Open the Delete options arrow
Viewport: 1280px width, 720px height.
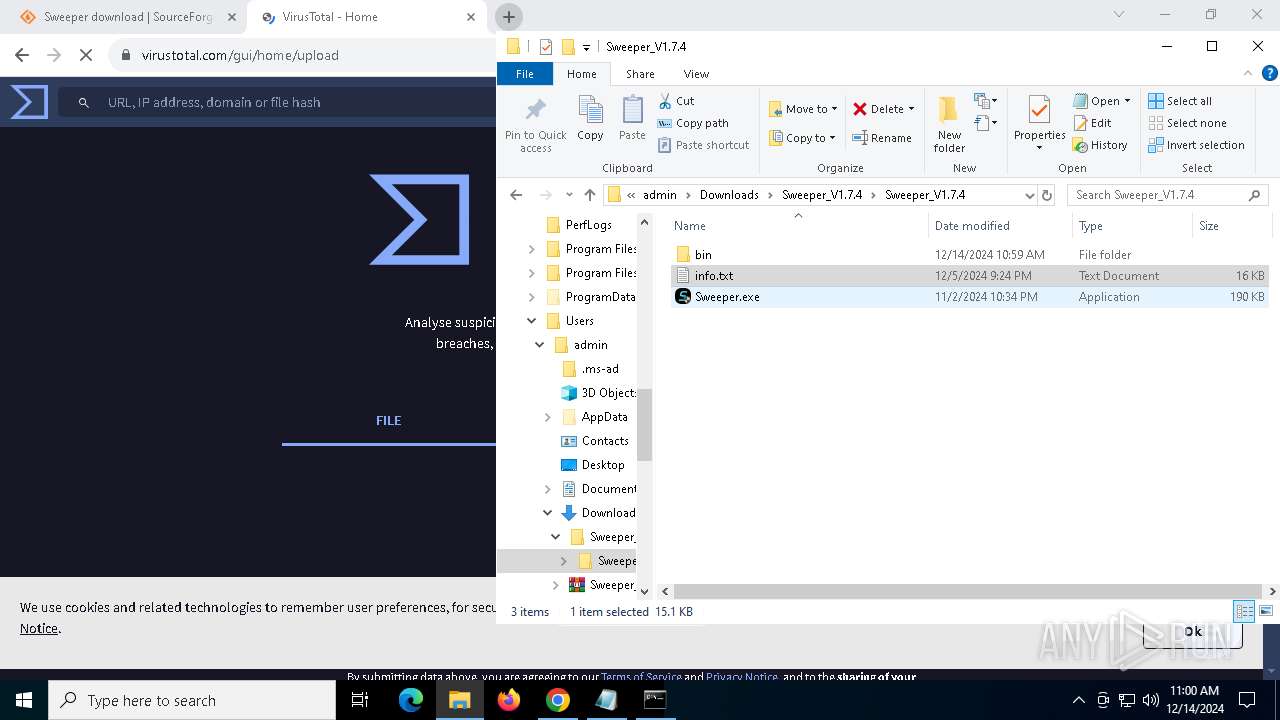(912, 109)
